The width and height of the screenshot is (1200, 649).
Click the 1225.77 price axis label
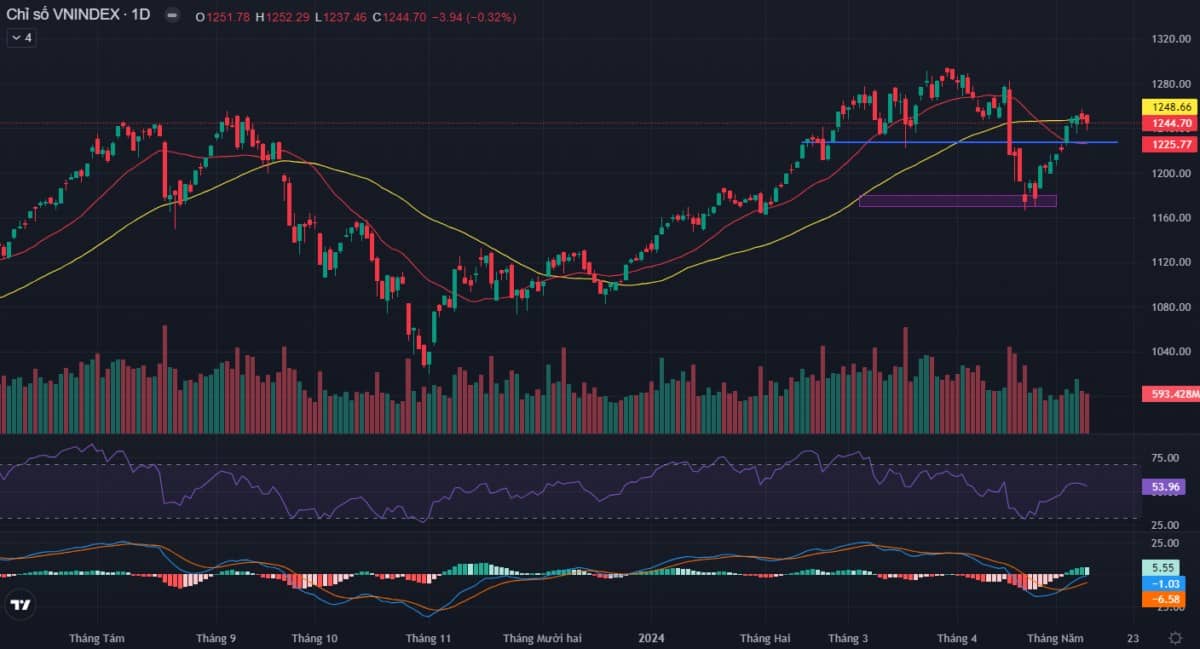click(1171, 144)
